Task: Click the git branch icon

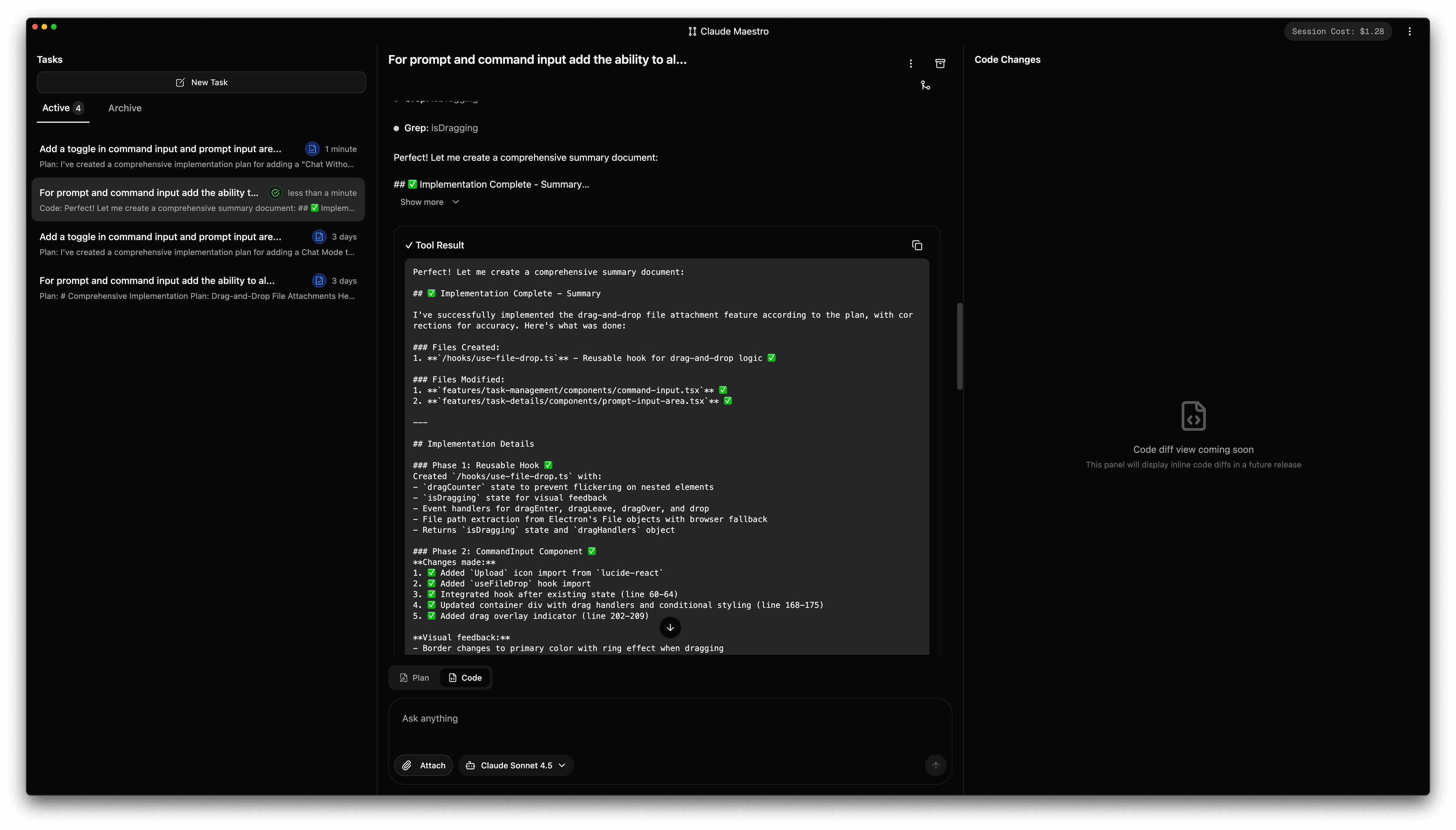Action: pyautogui.click(x=925, y=85)
